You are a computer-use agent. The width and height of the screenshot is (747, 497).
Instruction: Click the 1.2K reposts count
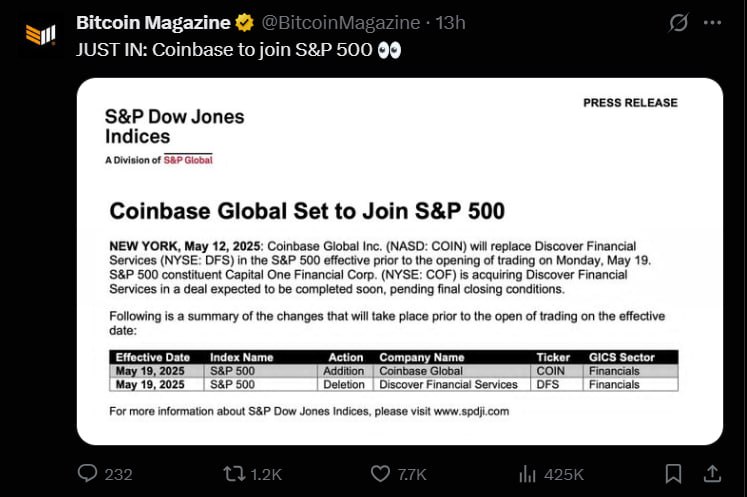click(x=266, y=475)
